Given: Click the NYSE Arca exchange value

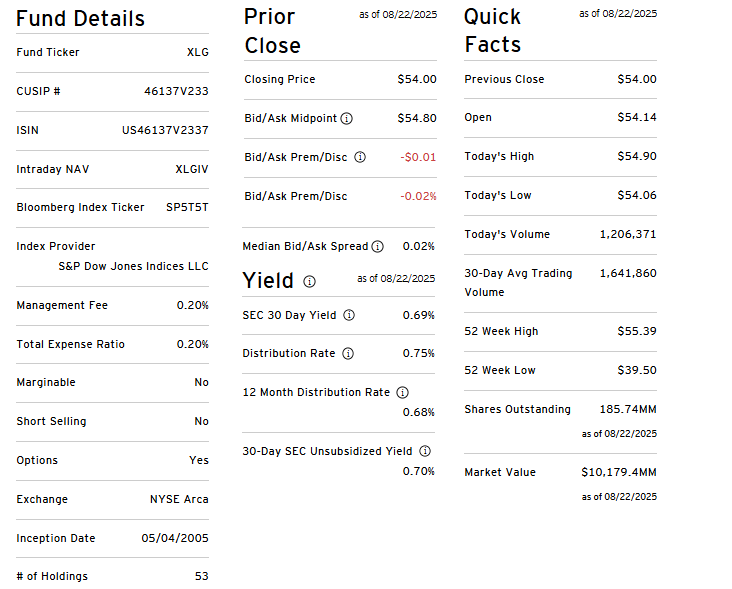Looking at the screenshot, I should click(179, 499).
